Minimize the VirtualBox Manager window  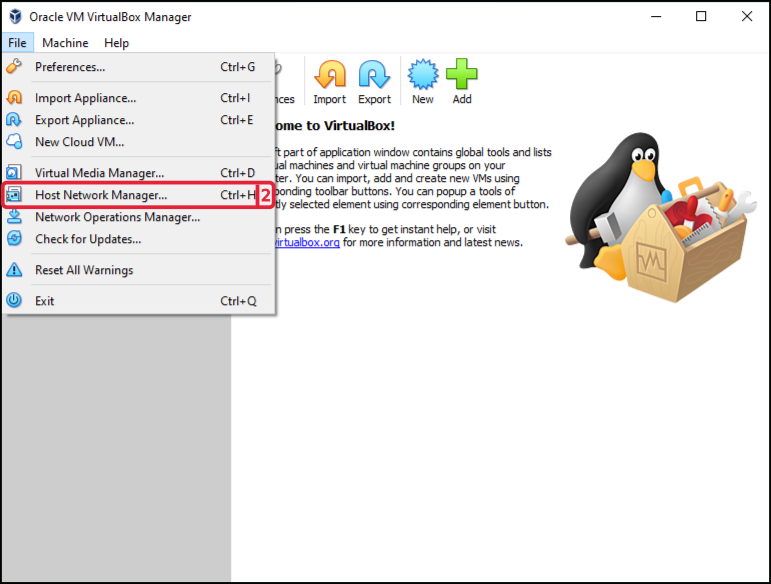(x=656, y=16)
